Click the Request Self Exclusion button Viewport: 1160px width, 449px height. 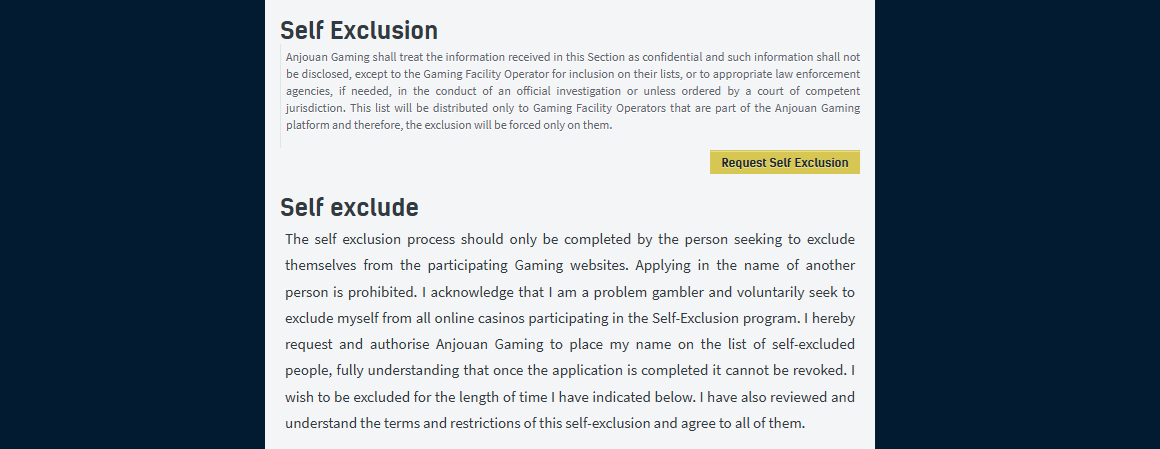click(x=784, y=163)
